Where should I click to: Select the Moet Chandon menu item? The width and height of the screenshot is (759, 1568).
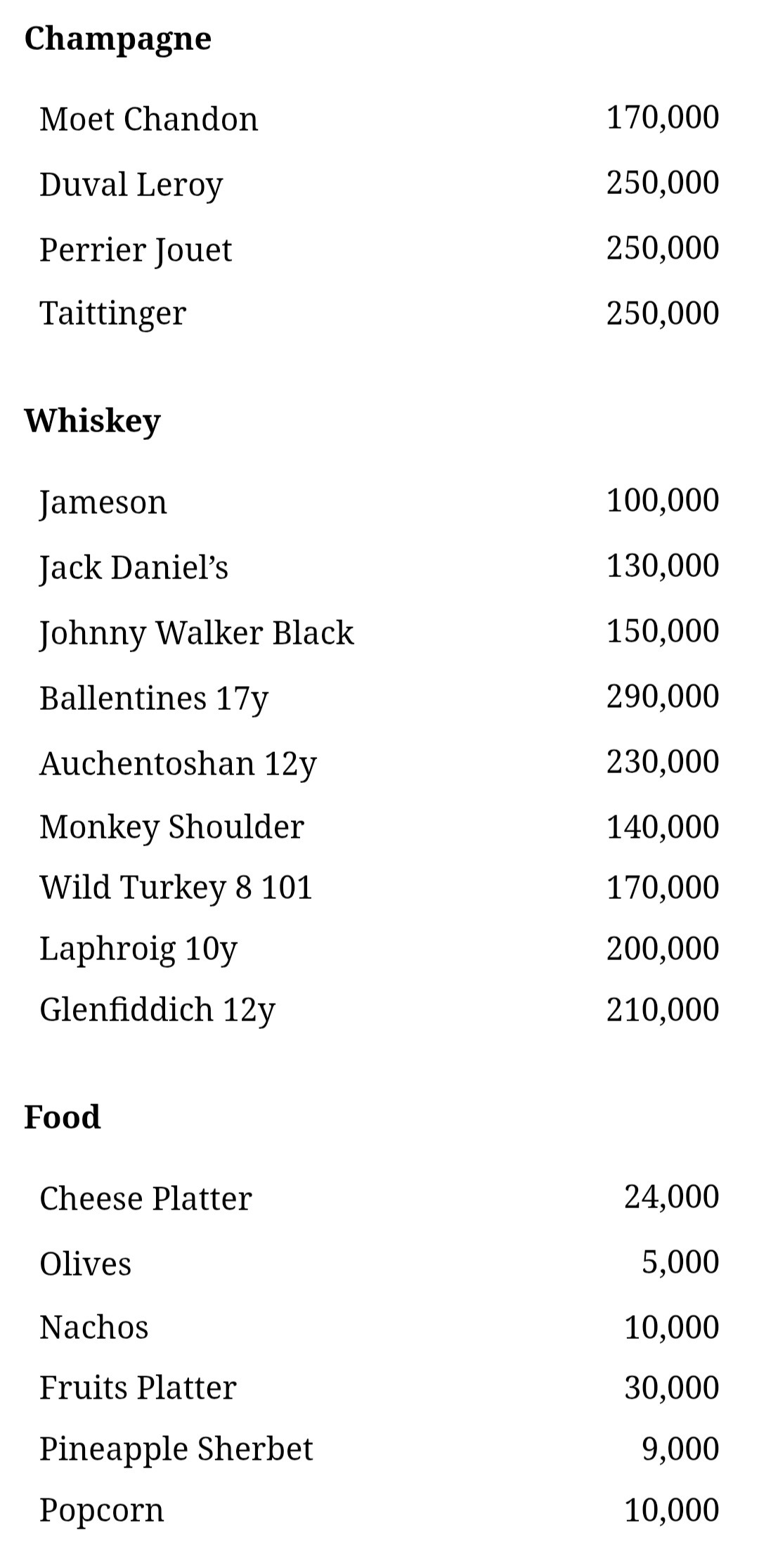tap(379, 119)
